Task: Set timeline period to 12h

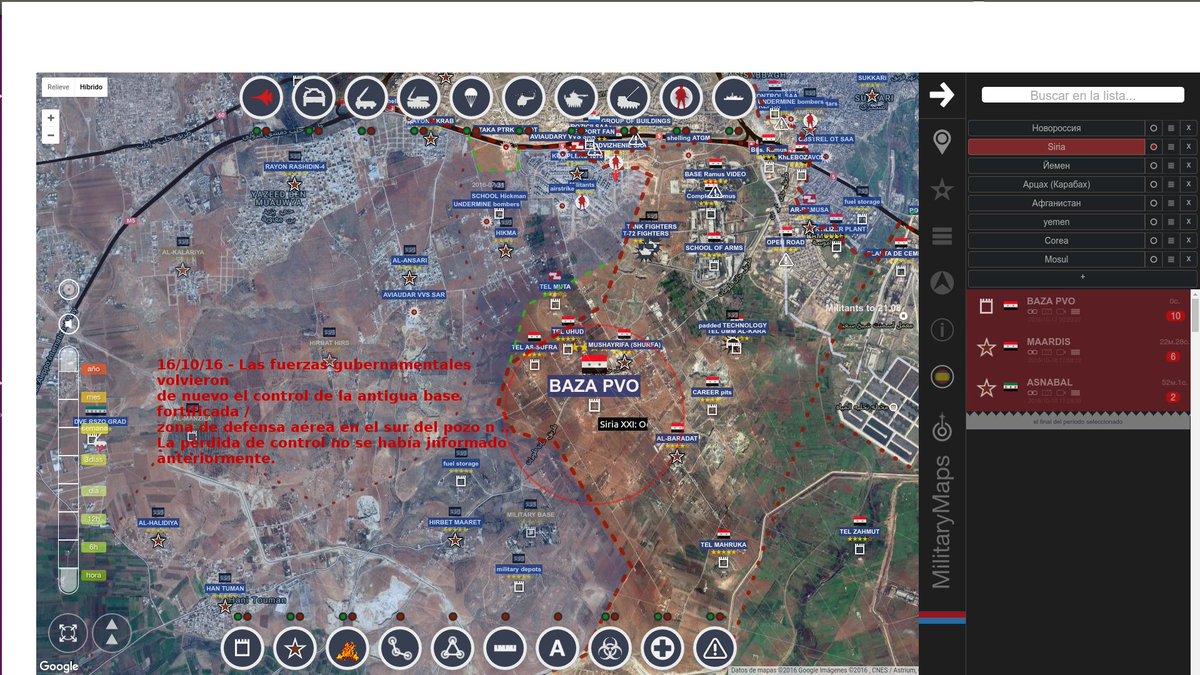Action: 94,519
